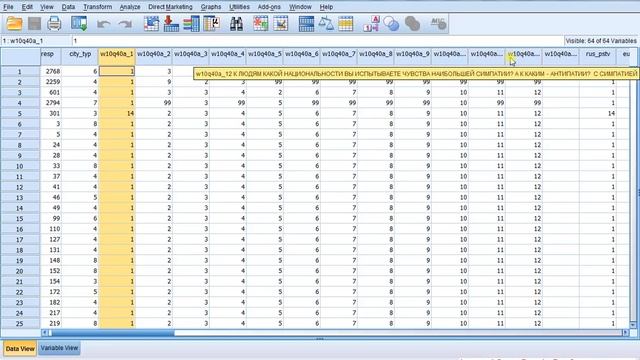Open the Window menu

point(300,7)
